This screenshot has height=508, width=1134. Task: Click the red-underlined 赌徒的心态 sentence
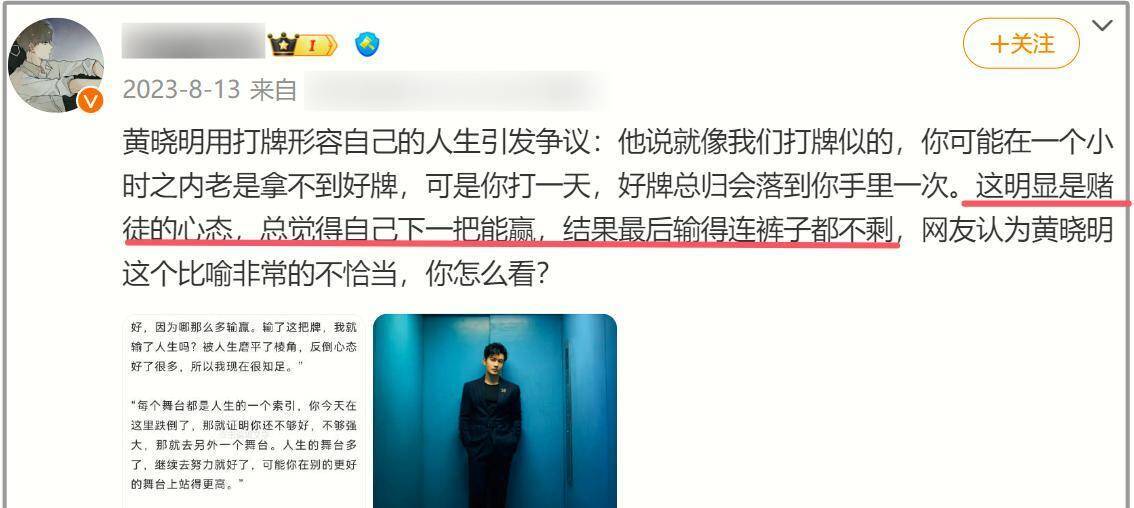625,210
